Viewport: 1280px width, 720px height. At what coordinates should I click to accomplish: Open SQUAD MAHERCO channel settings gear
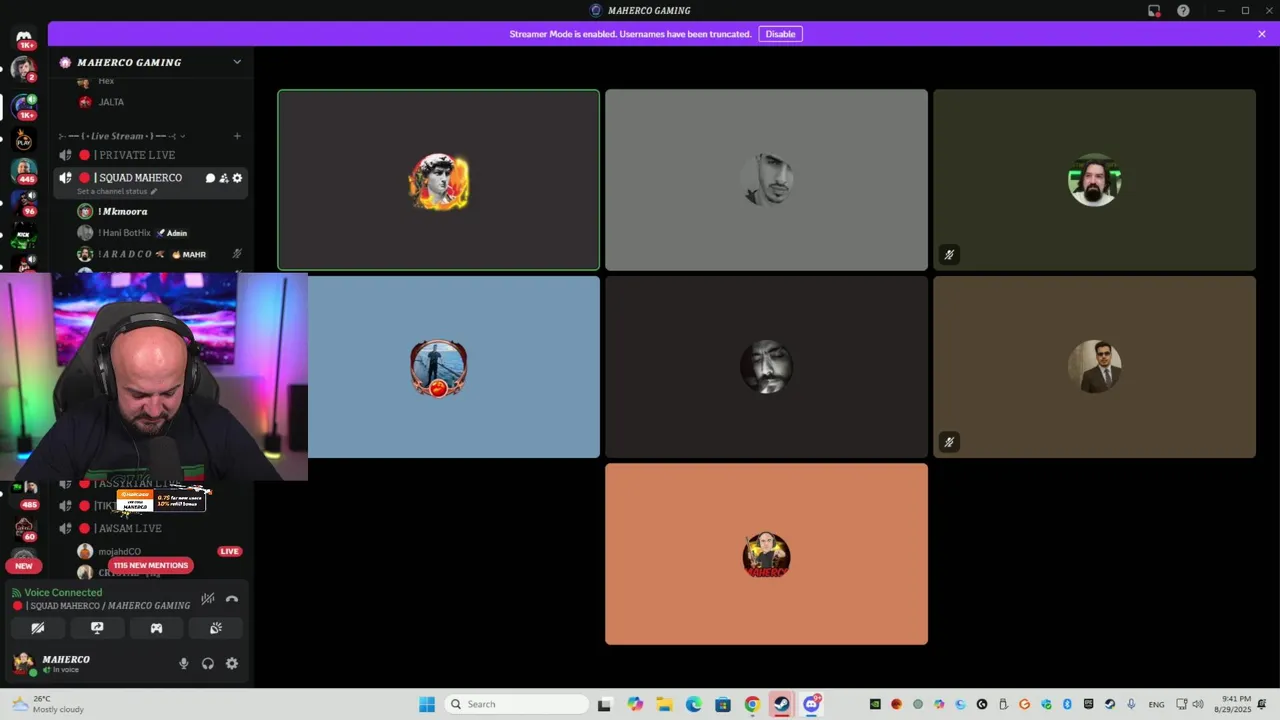click(x=237, y=178)
